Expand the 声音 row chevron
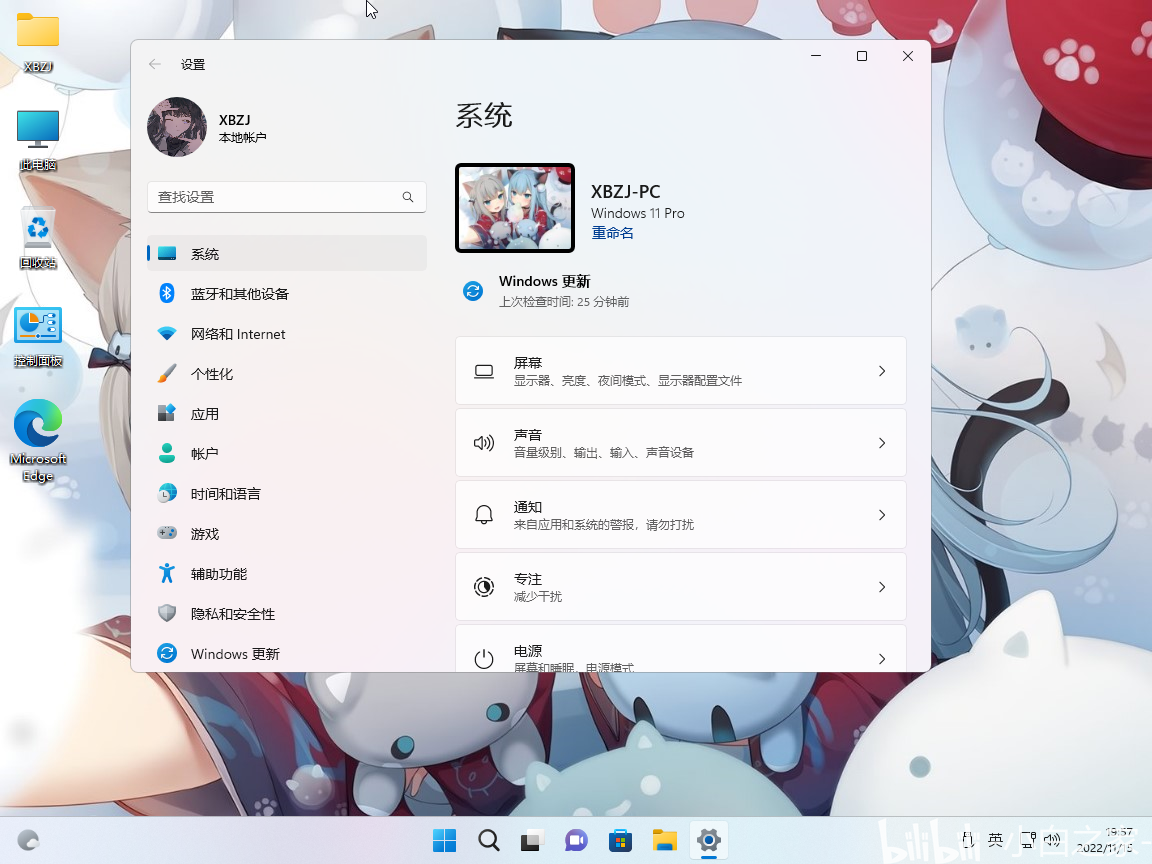This screenshot has height=864, width=1152. [882, 443]
